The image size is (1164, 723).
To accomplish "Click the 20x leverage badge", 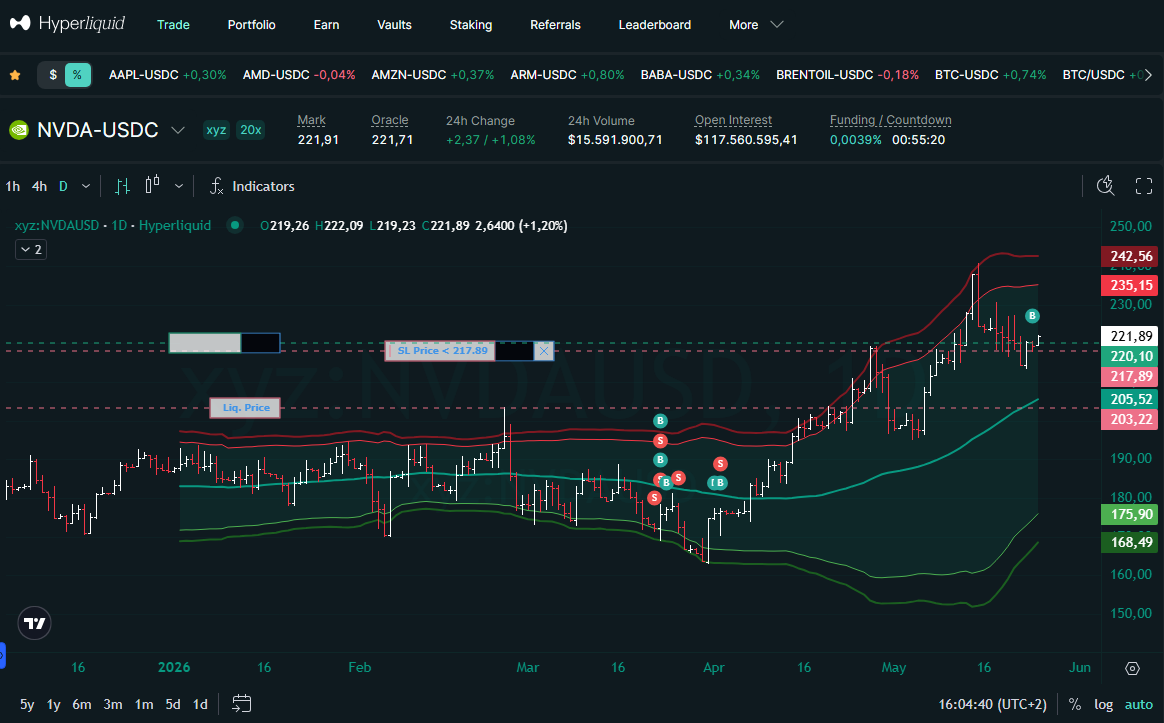I will 250,130.
